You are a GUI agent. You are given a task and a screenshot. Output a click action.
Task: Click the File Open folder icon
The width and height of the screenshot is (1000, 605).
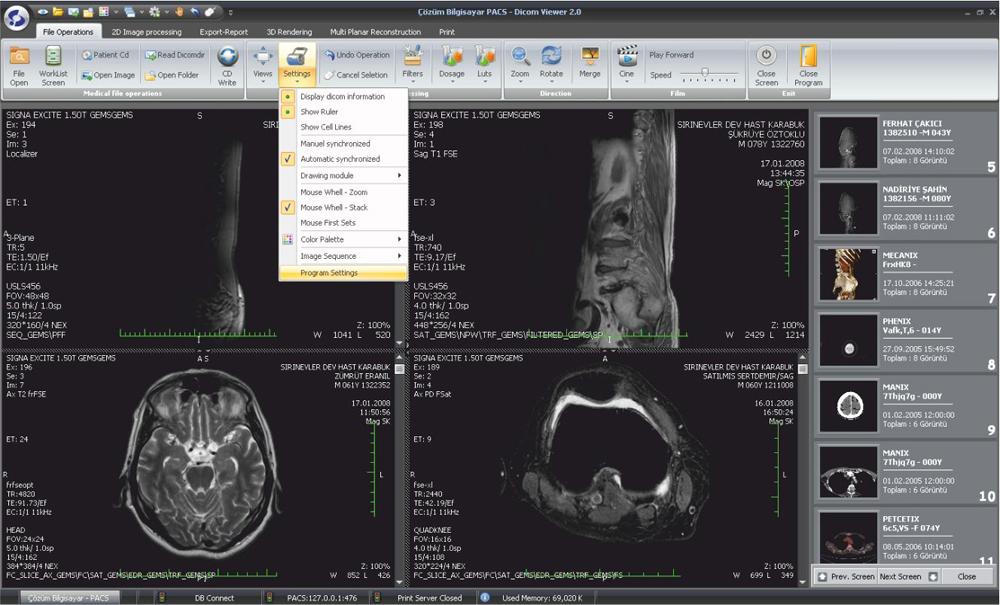[x=19, y=57]
